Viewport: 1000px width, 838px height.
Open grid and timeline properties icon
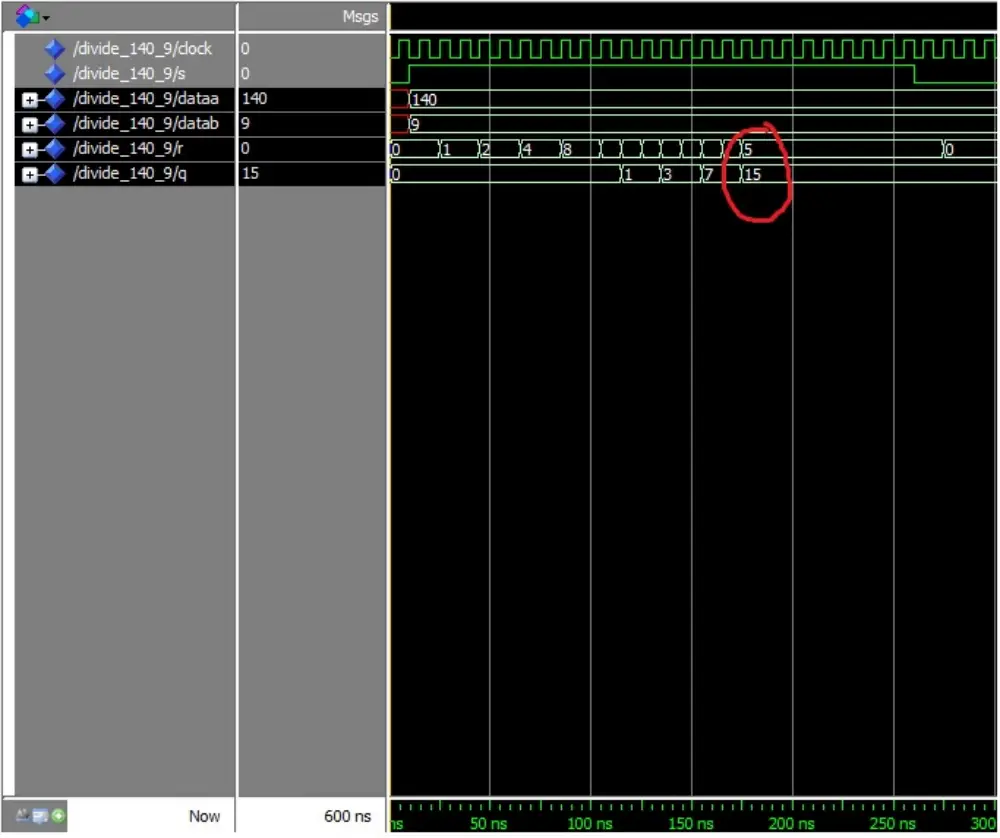40,816
